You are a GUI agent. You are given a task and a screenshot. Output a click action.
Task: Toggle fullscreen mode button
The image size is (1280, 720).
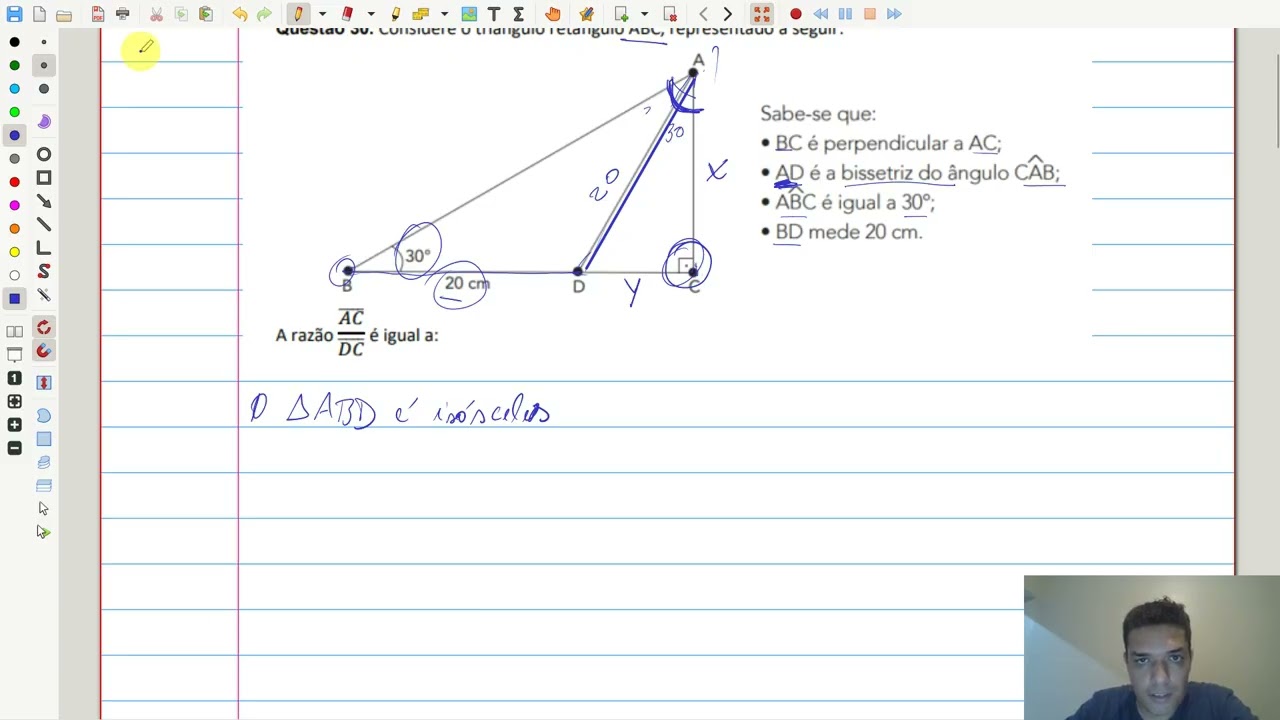tap(762, 14)
